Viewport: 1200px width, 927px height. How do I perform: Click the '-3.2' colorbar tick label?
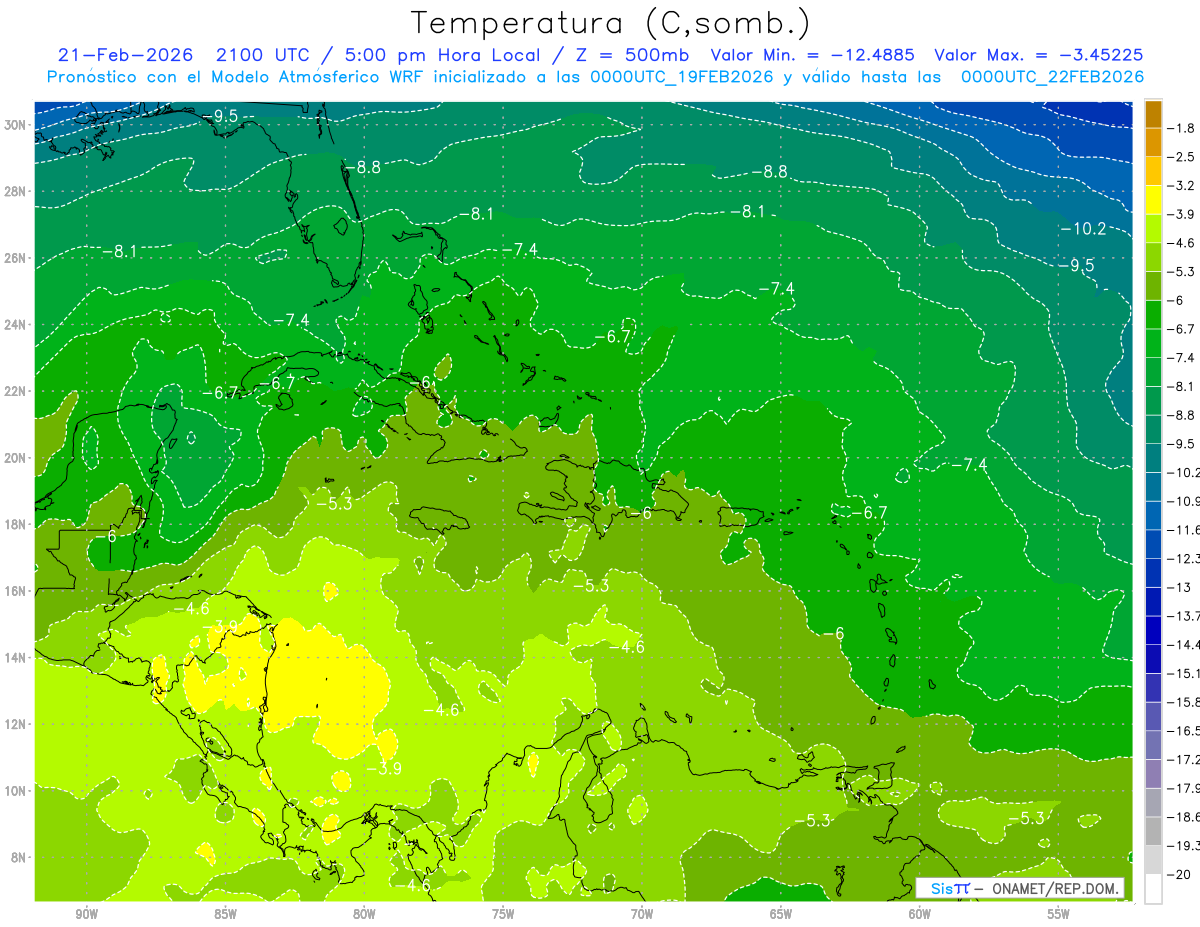coord(1181,186)
